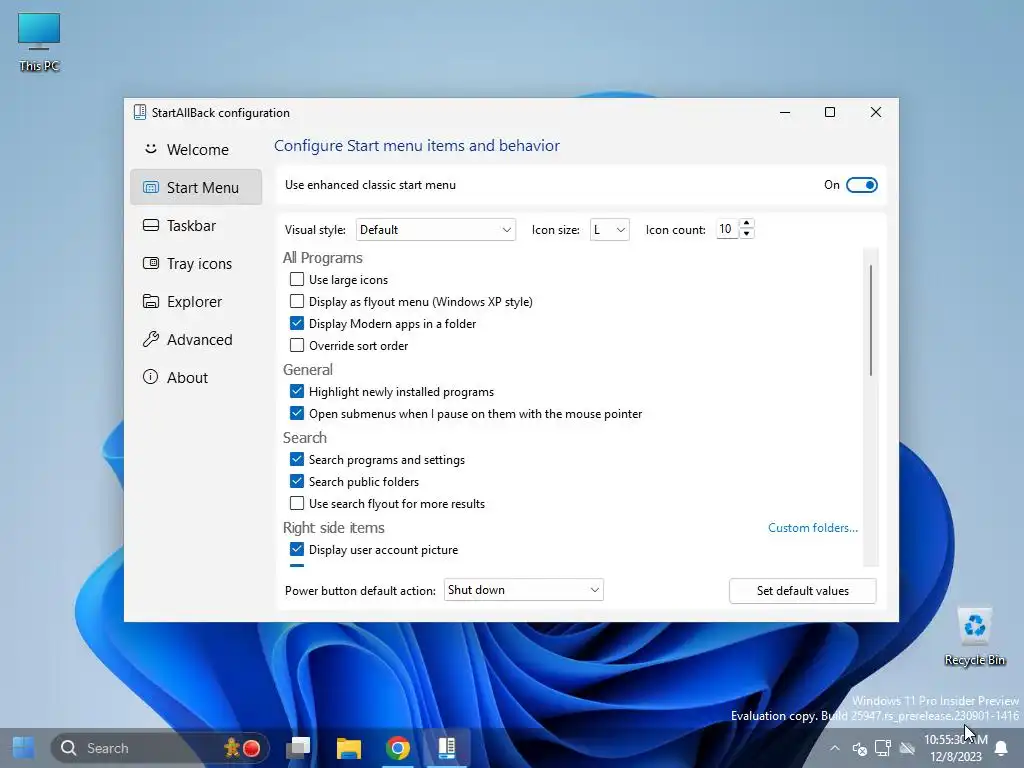Open the notification bell in the tray
Screen dimensions: 1024x768
1000,748
